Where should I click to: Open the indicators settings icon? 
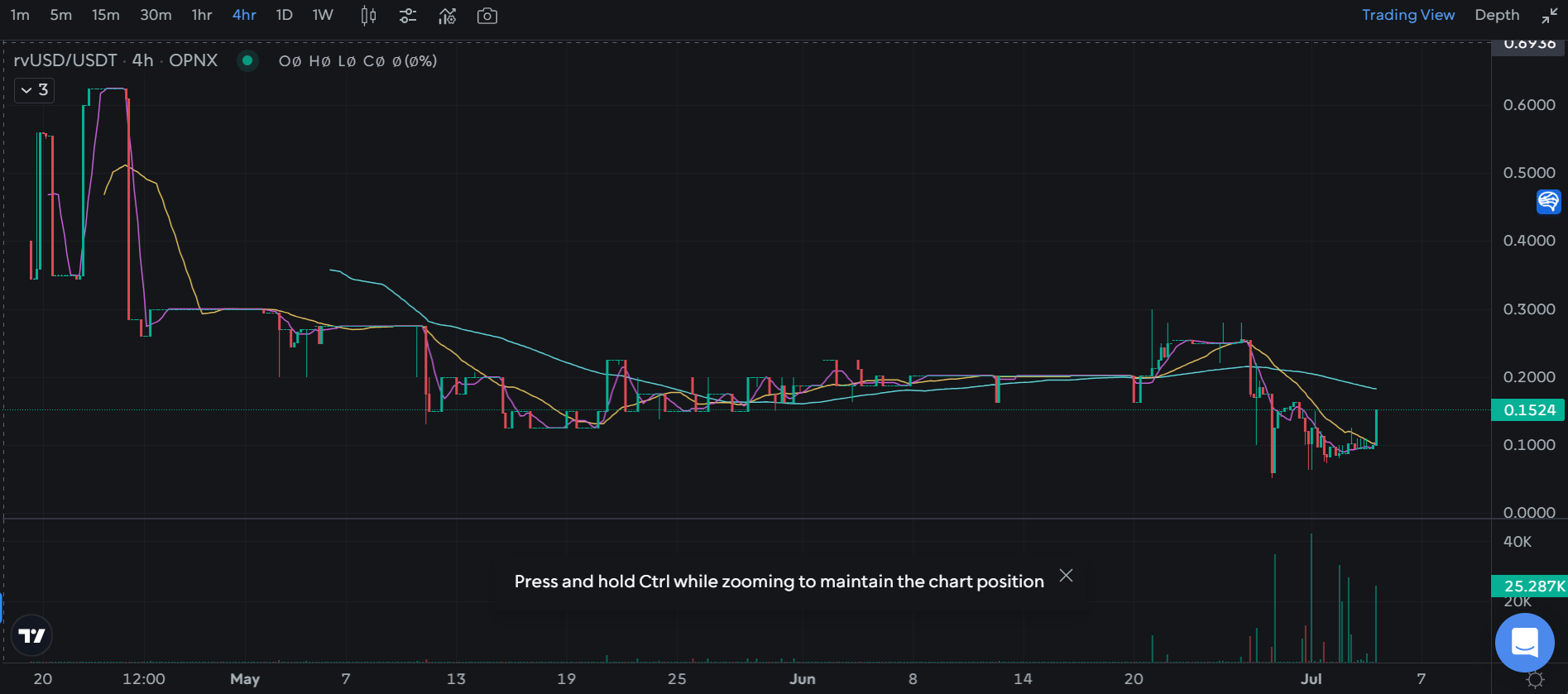click(447, 16)
